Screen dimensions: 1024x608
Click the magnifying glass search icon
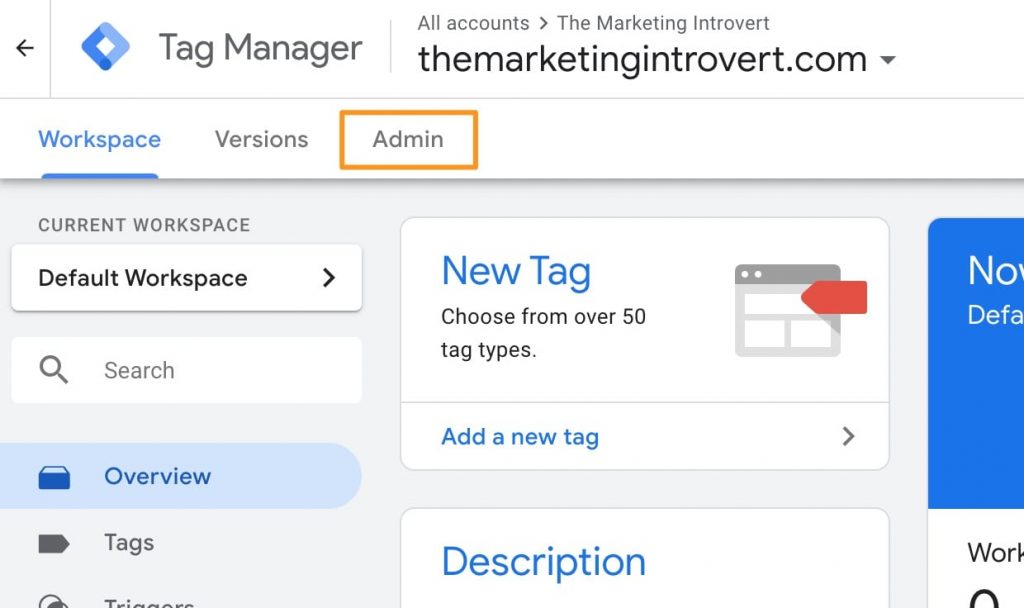coord(54,370)
